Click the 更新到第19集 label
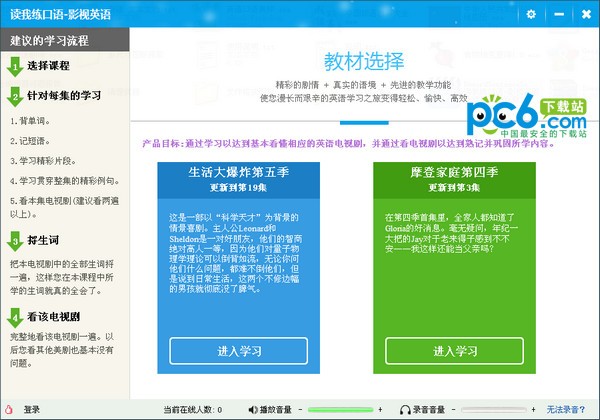The image size is (600, 420). [x=238, y=187]
